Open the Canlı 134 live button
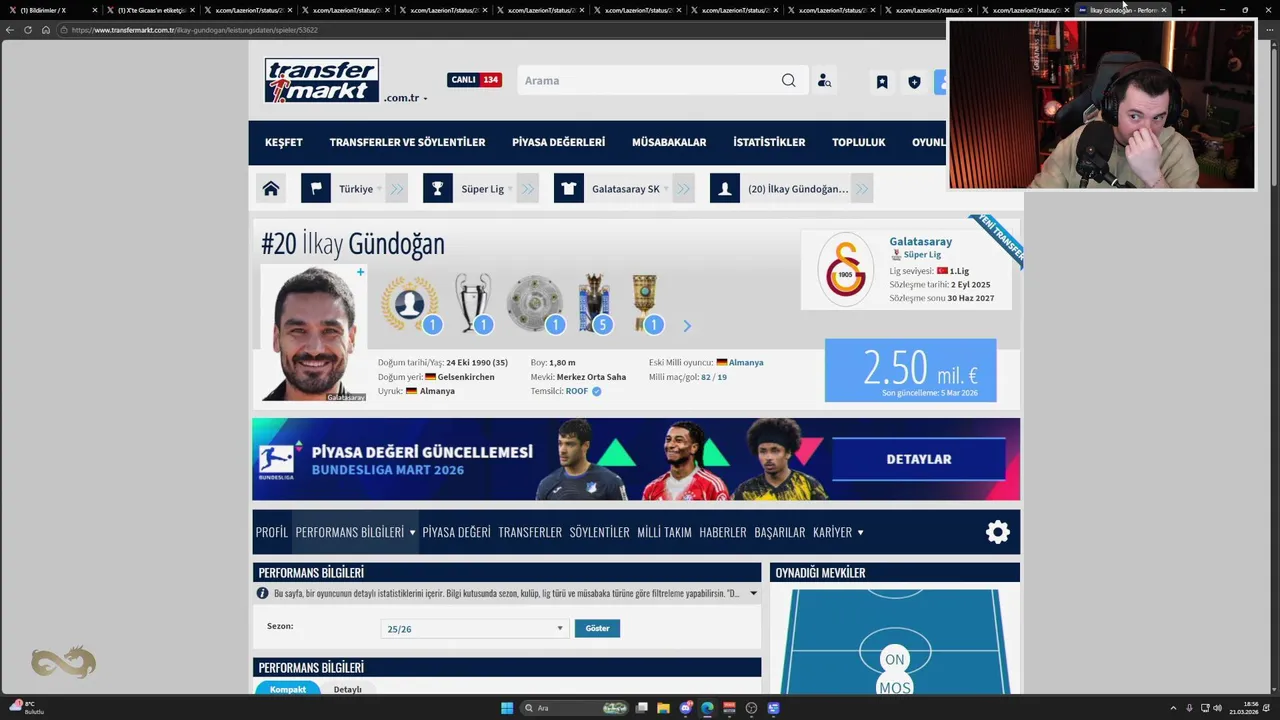Image resolution: width=1280 pixels, height=720 pixels. (474, 80)
